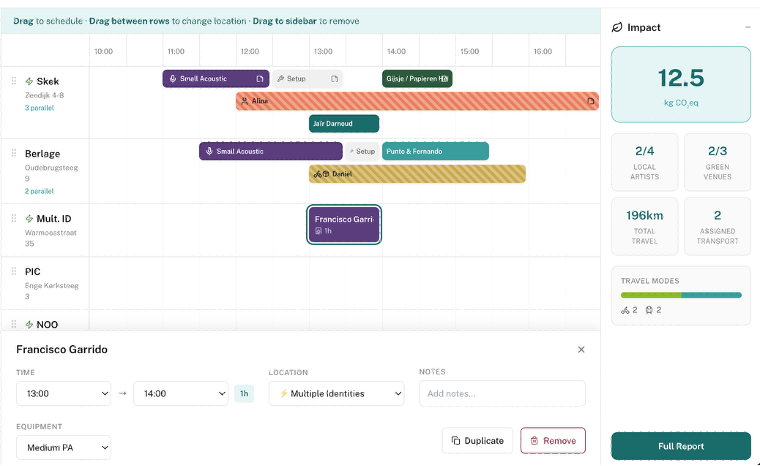This screenshot has height=466, width=760.
Task: Open the Equipment dropdown set to Medium PA
Action: (63, 447)
